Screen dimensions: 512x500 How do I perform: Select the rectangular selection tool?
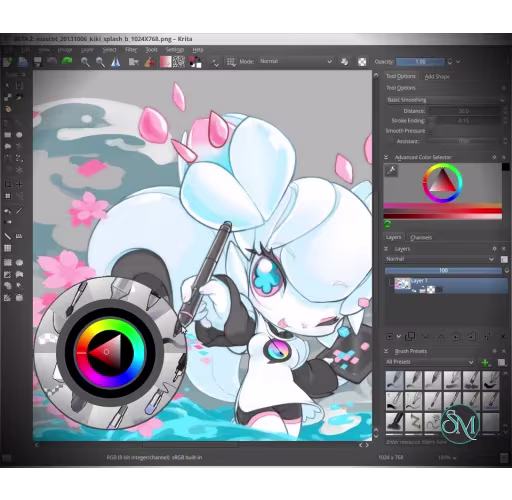7,262
